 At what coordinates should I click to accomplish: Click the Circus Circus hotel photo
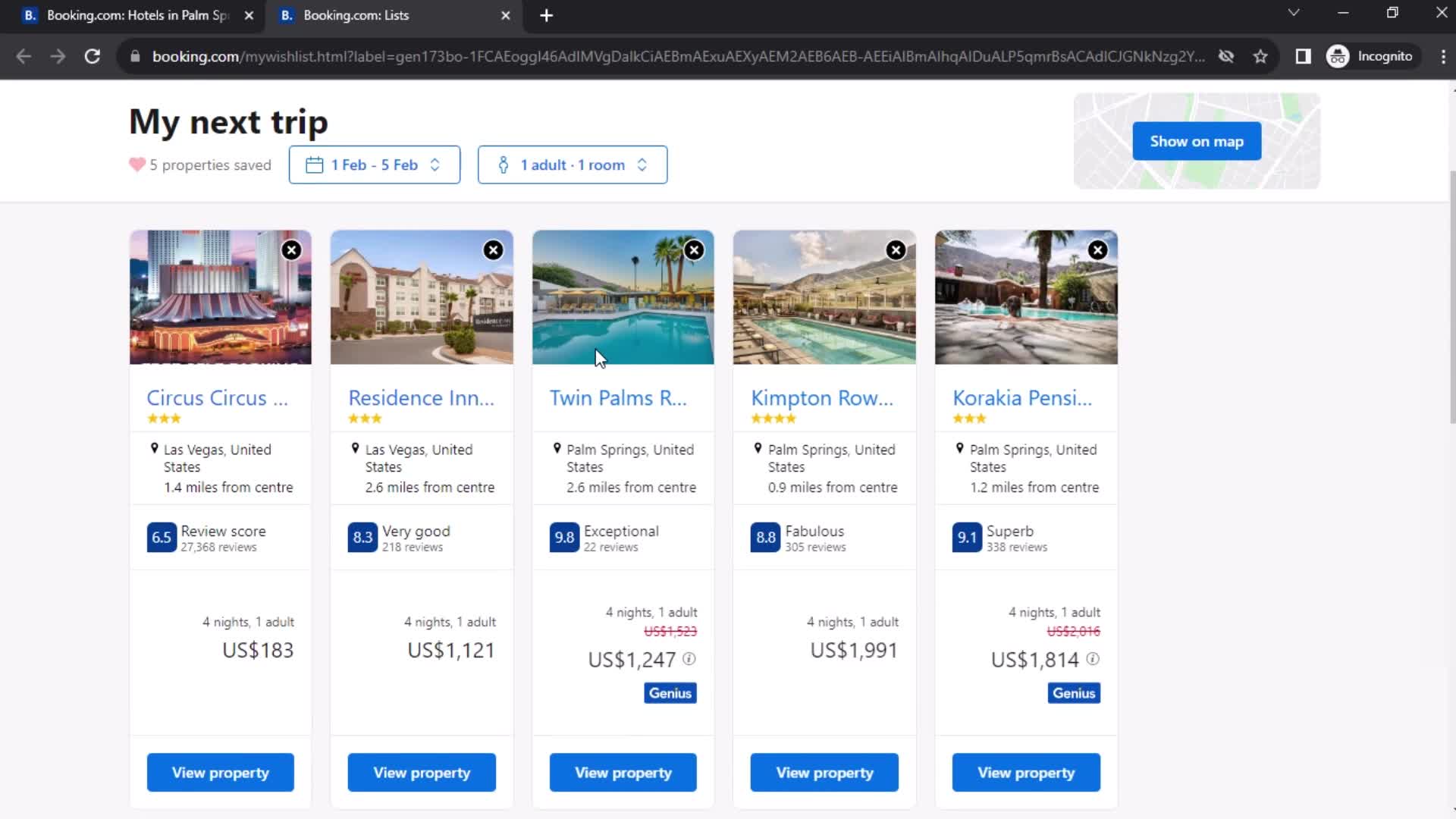click(220, 297)
